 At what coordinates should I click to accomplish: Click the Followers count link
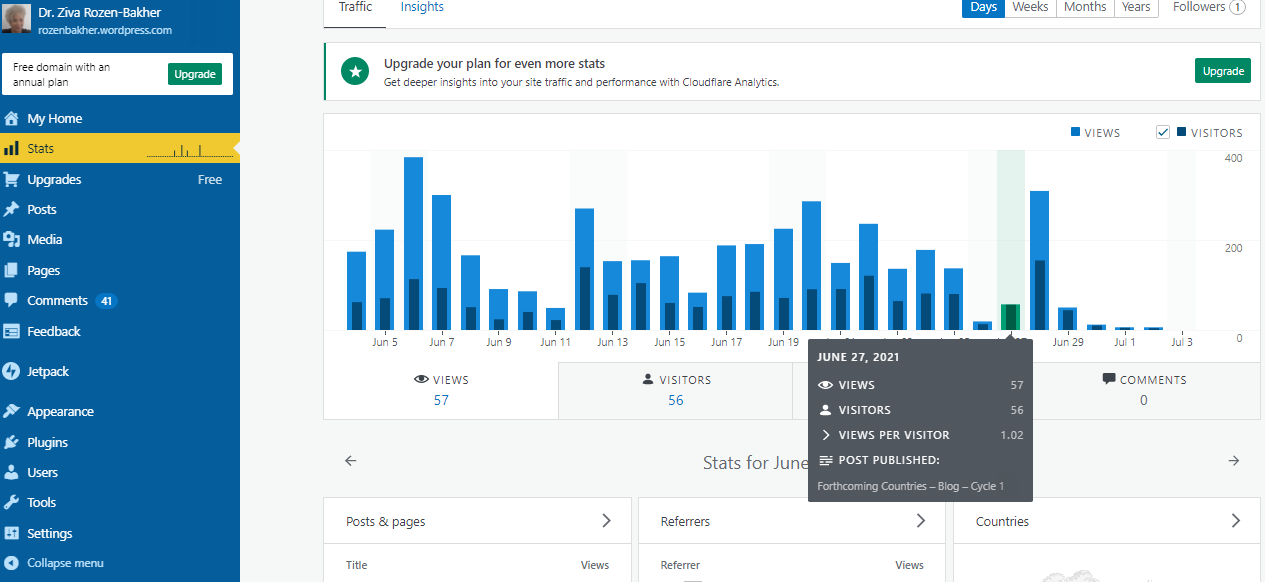tap(1209, 7)
